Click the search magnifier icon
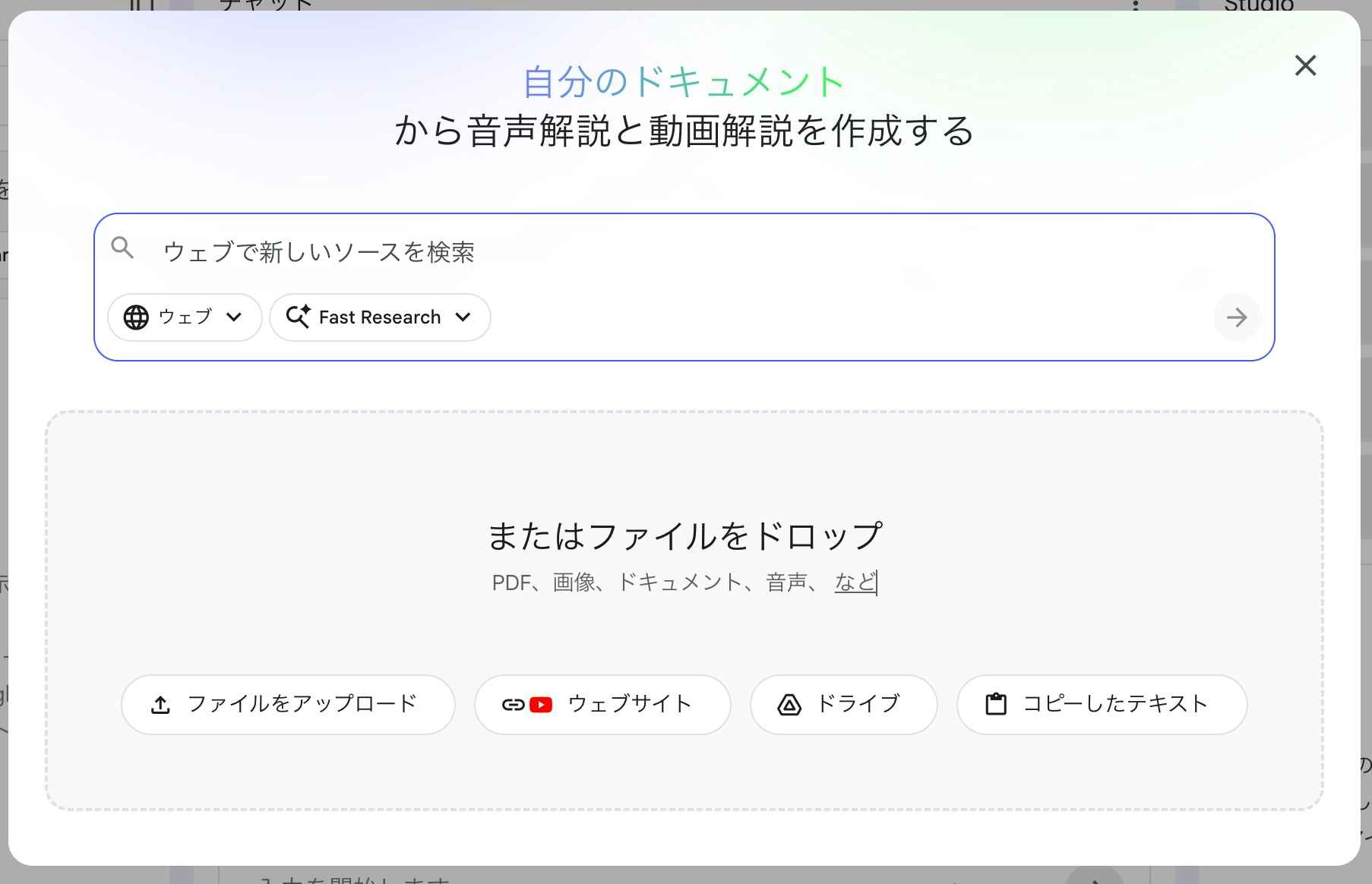 (x=122, y=248)
